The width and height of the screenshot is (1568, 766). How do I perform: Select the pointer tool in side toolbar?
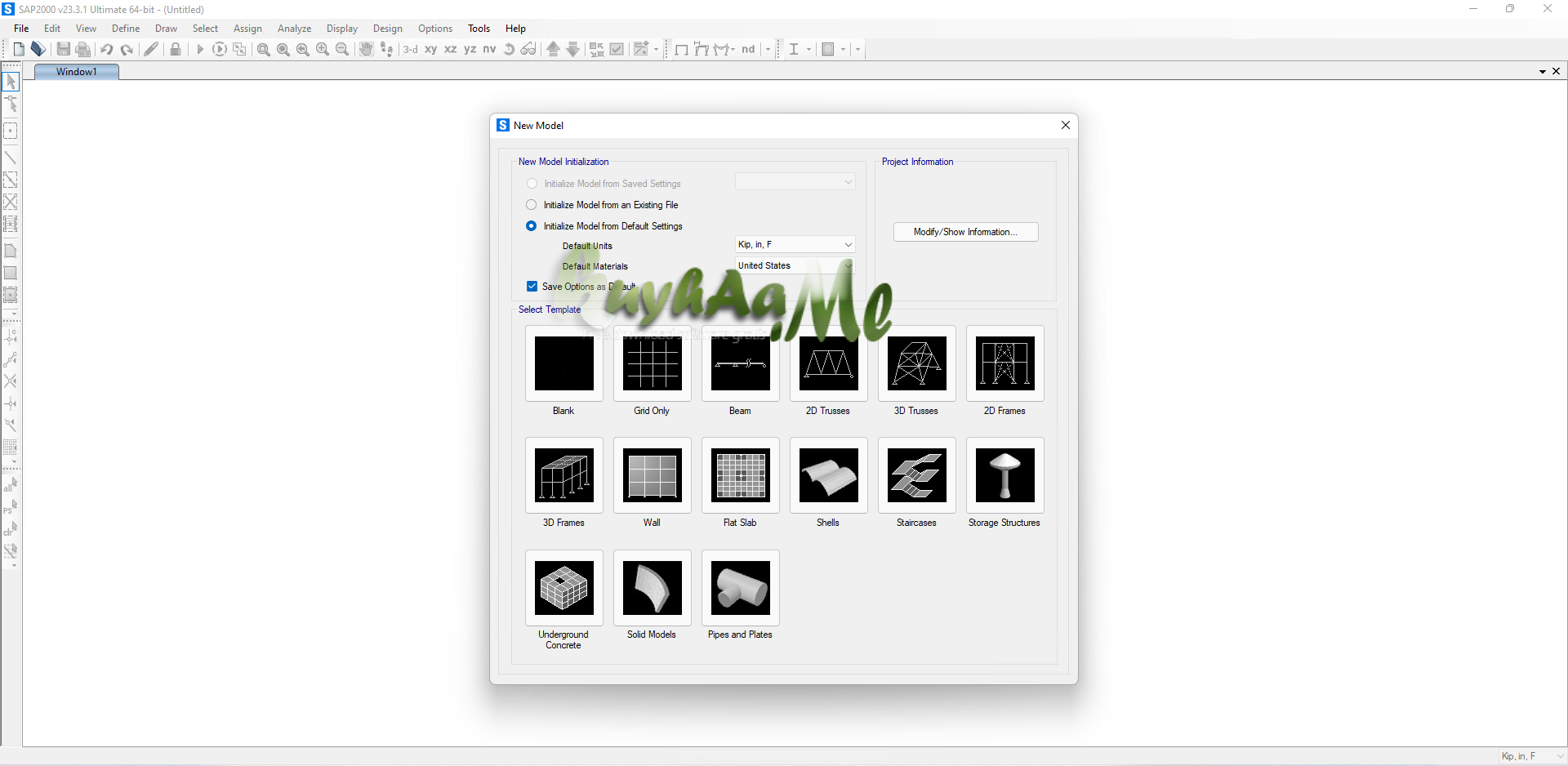tap(11, 82)
